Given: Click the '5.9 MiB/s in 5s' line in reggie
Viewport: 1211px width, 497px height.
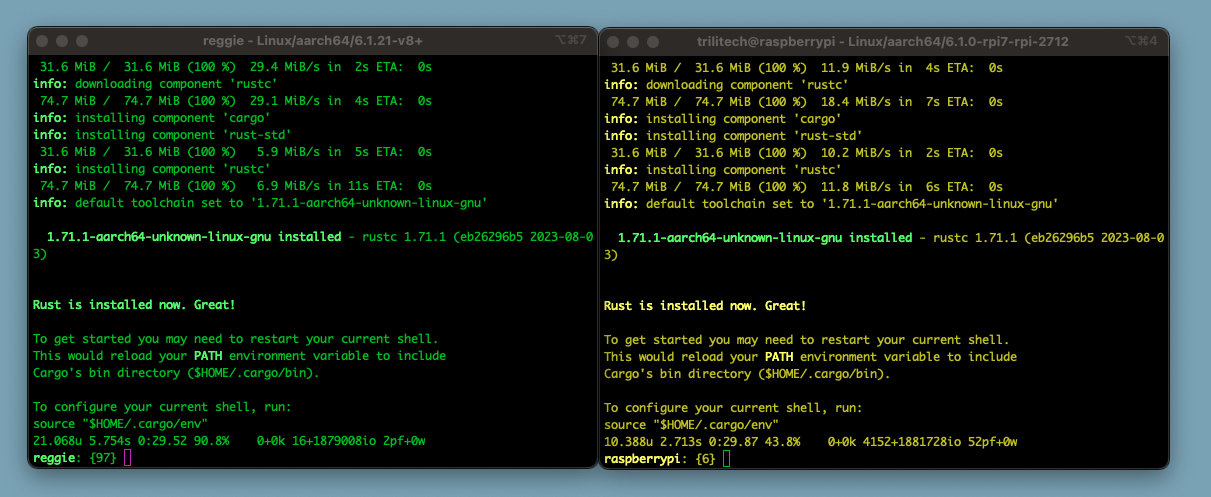Looking at the screenshot, I should pos(236,152).
